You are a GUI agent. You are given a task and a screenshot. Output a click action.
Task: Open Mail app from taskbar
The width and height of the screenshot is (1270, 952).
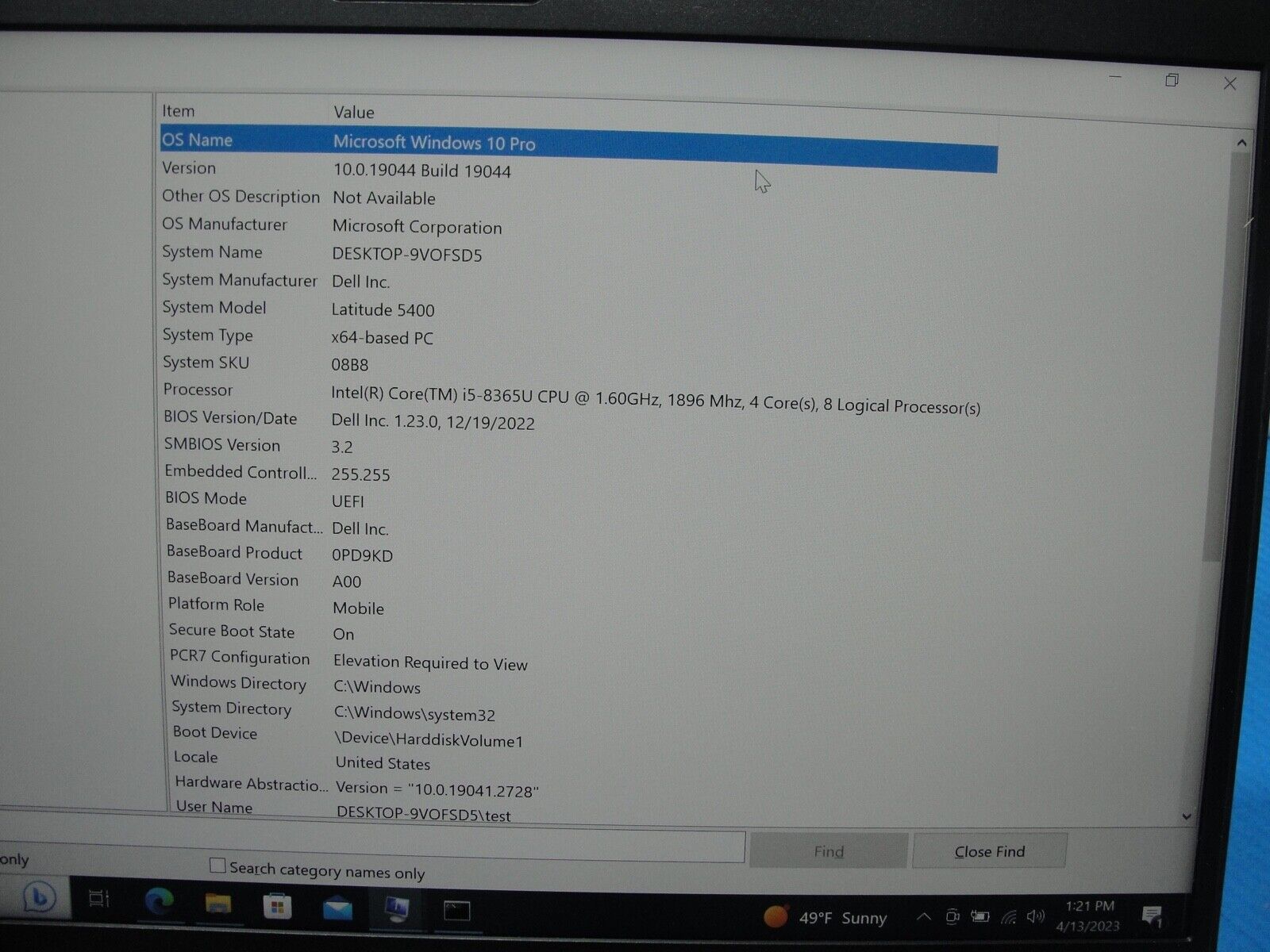pos(337,907)
